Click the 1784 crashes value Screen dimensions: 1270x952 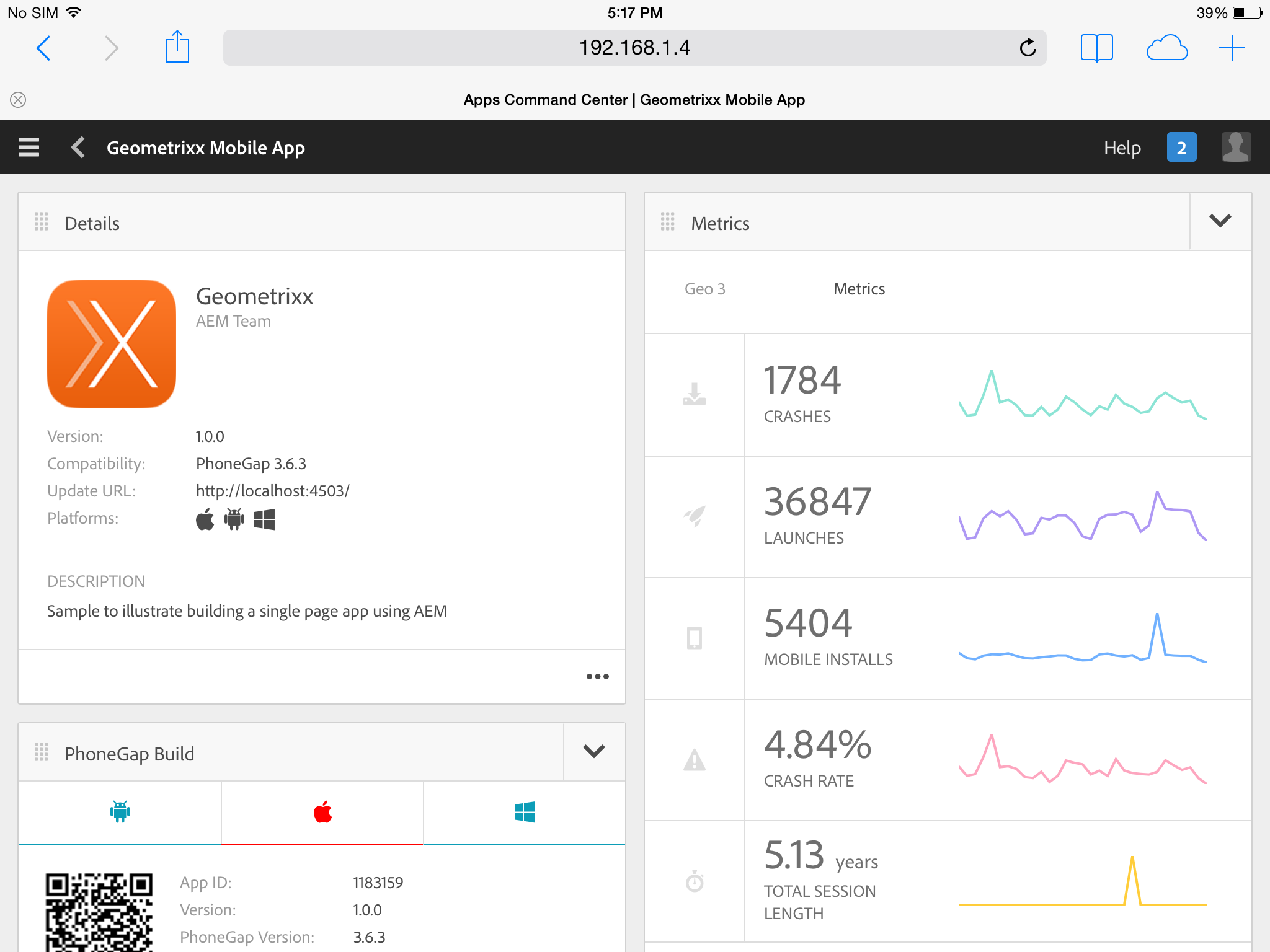802,380
